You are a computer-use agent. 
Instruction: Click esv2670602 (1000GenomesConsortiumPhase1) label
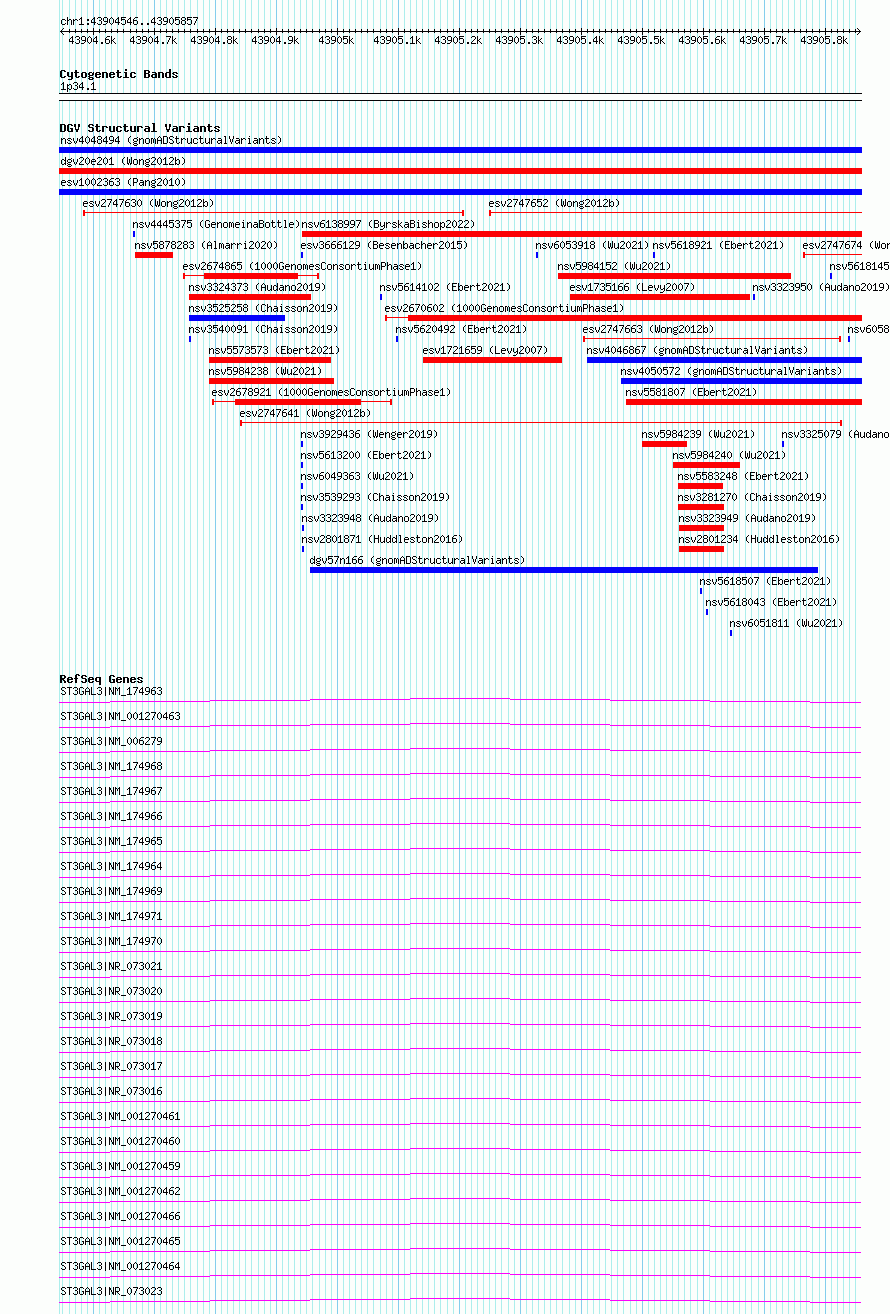504,308
